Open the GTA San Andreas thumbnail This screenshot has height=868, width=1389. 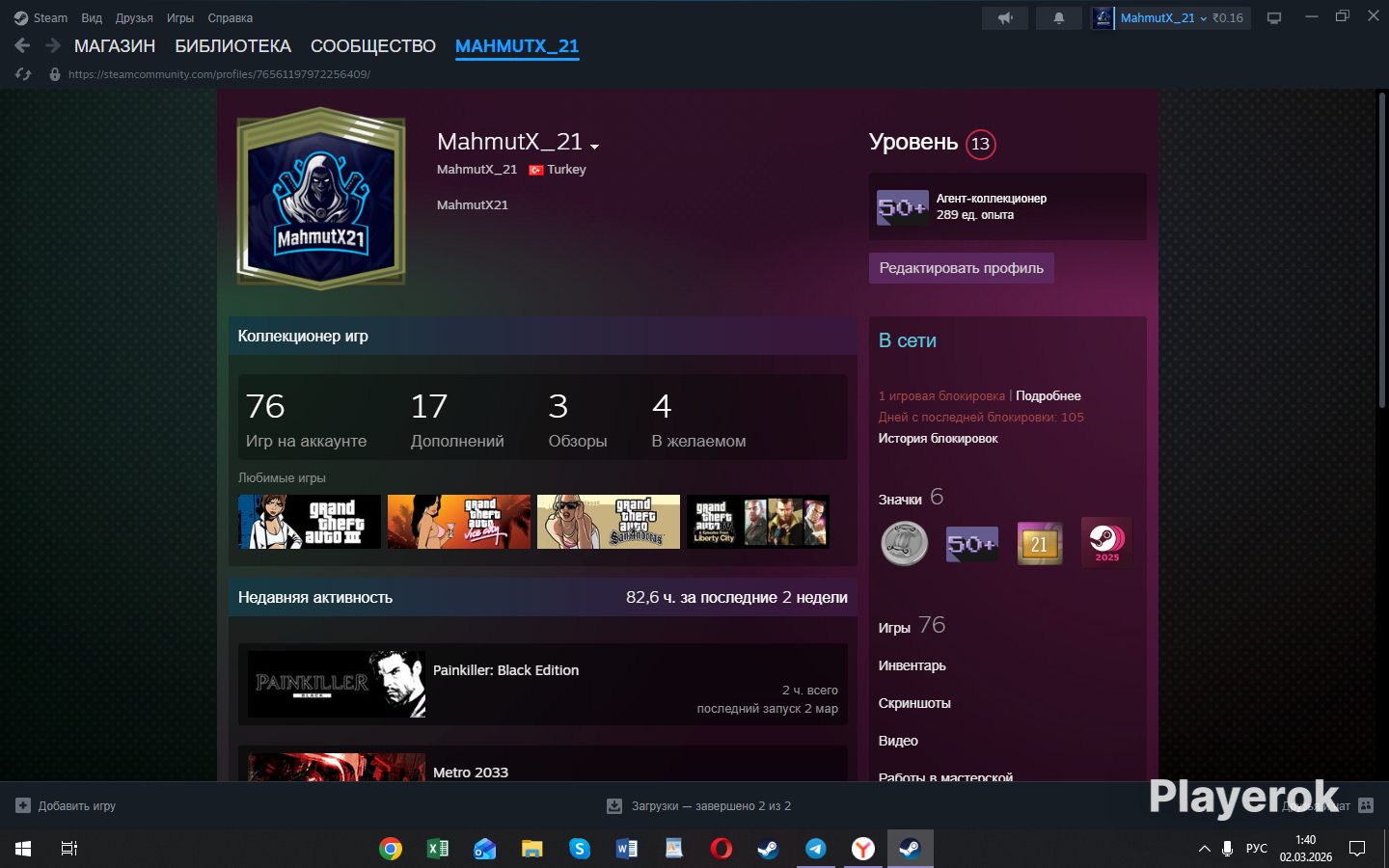(609, 522)
